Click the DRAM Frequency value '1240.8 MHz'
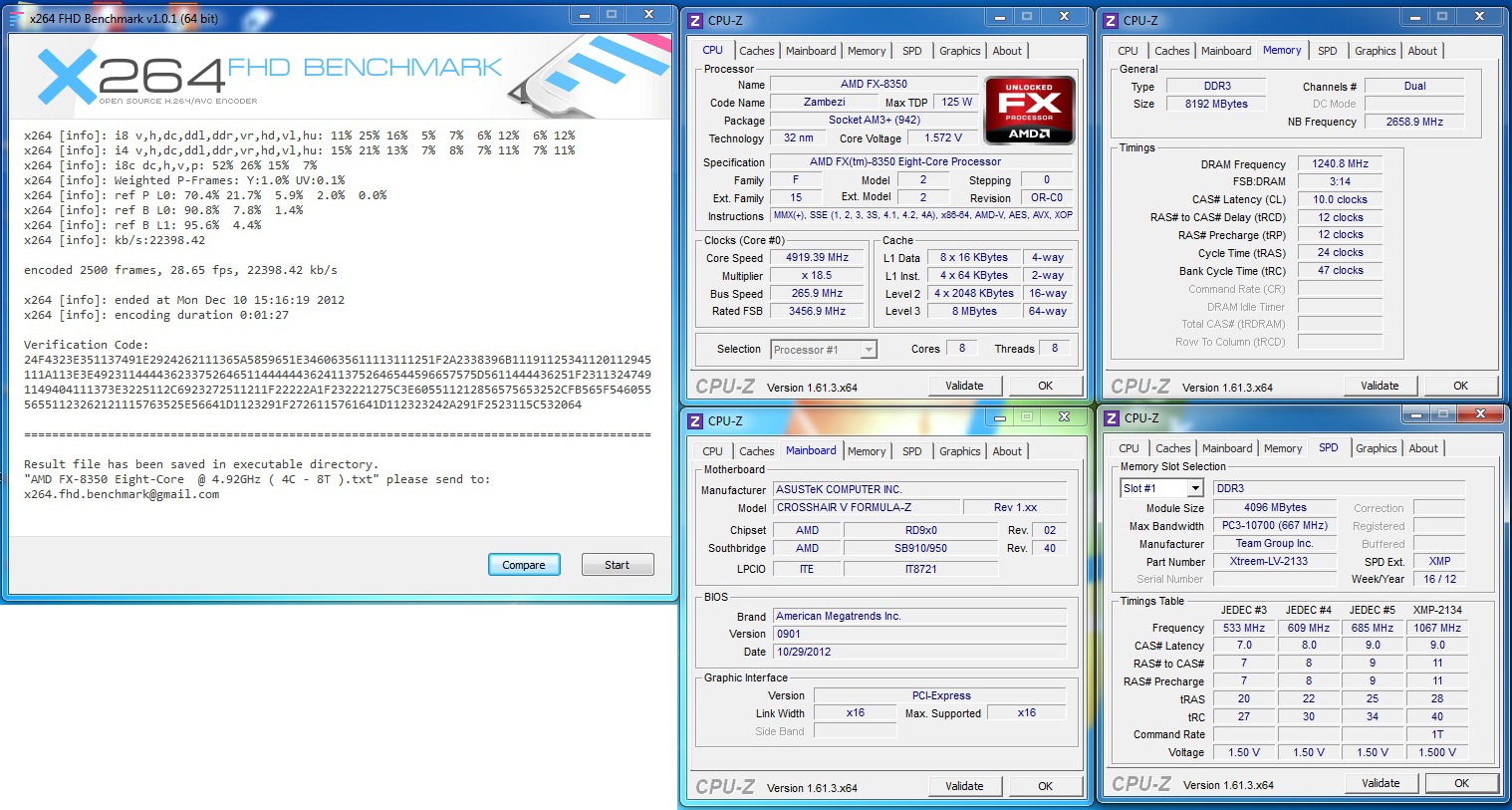1512x810 pixels. coord(1340,164)
